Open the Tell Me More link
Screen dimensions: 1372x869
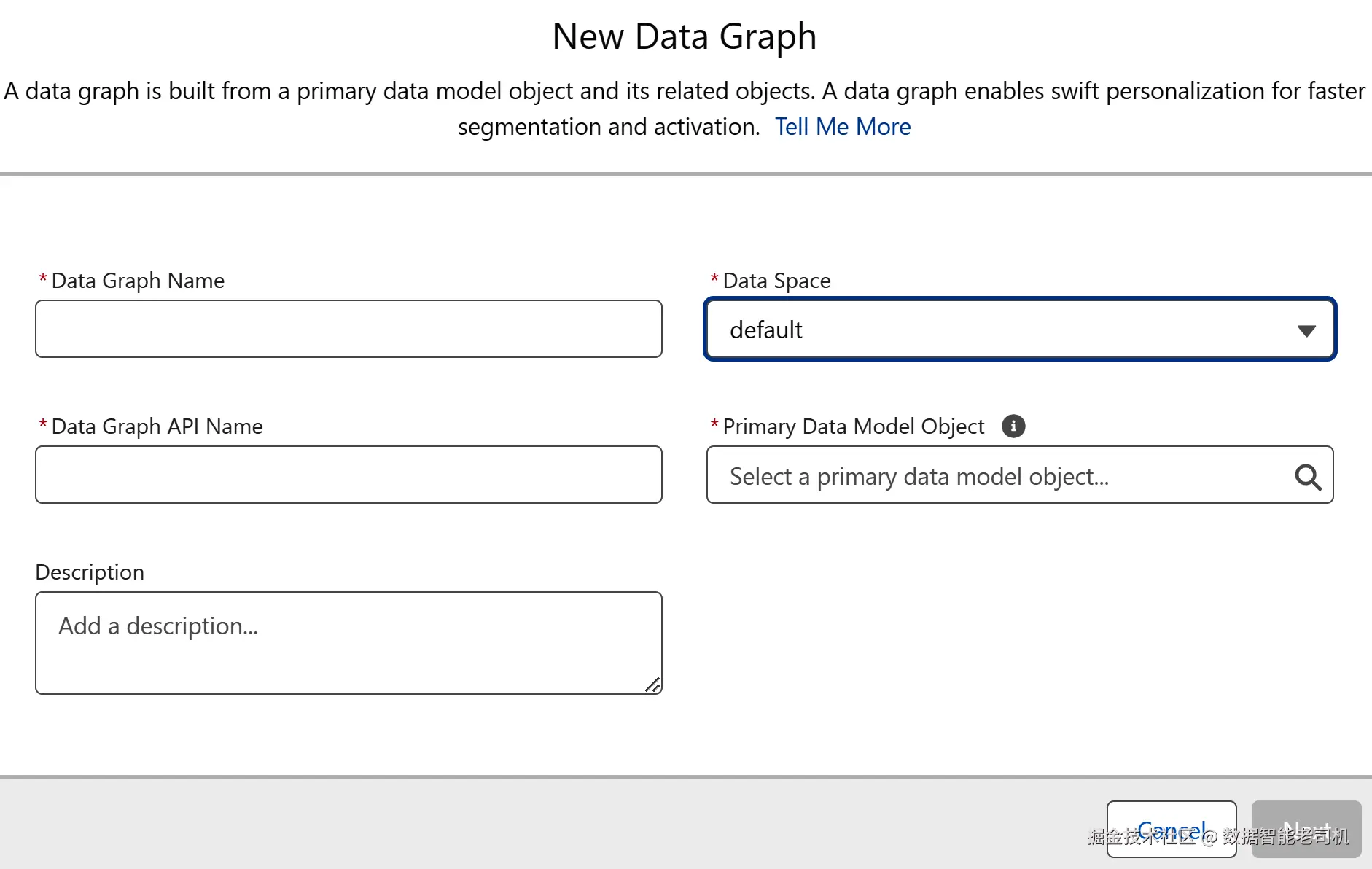(x=843, y=127)
